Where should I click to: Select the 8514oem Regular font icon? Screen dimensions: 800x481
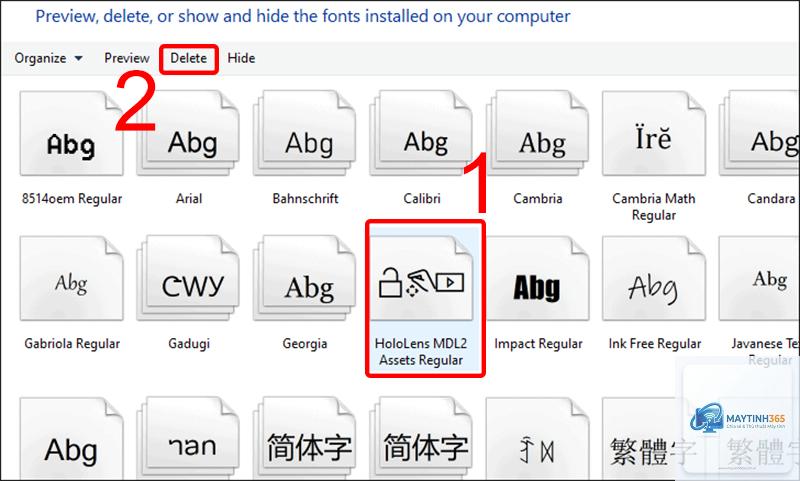[71, 134]
